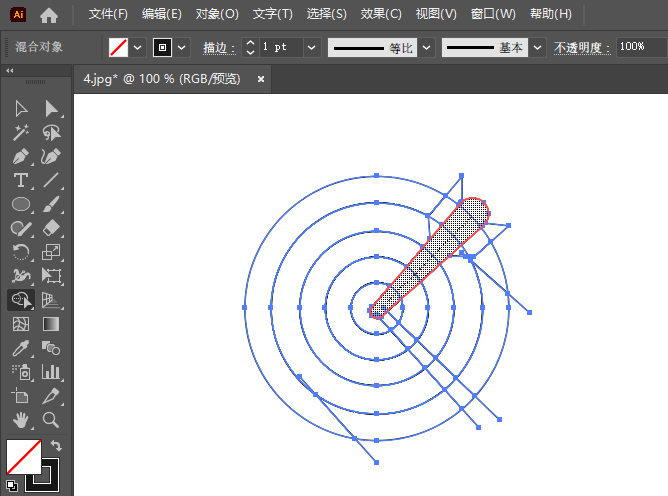Click the control bar stroke color swatch

pos(162,47)
